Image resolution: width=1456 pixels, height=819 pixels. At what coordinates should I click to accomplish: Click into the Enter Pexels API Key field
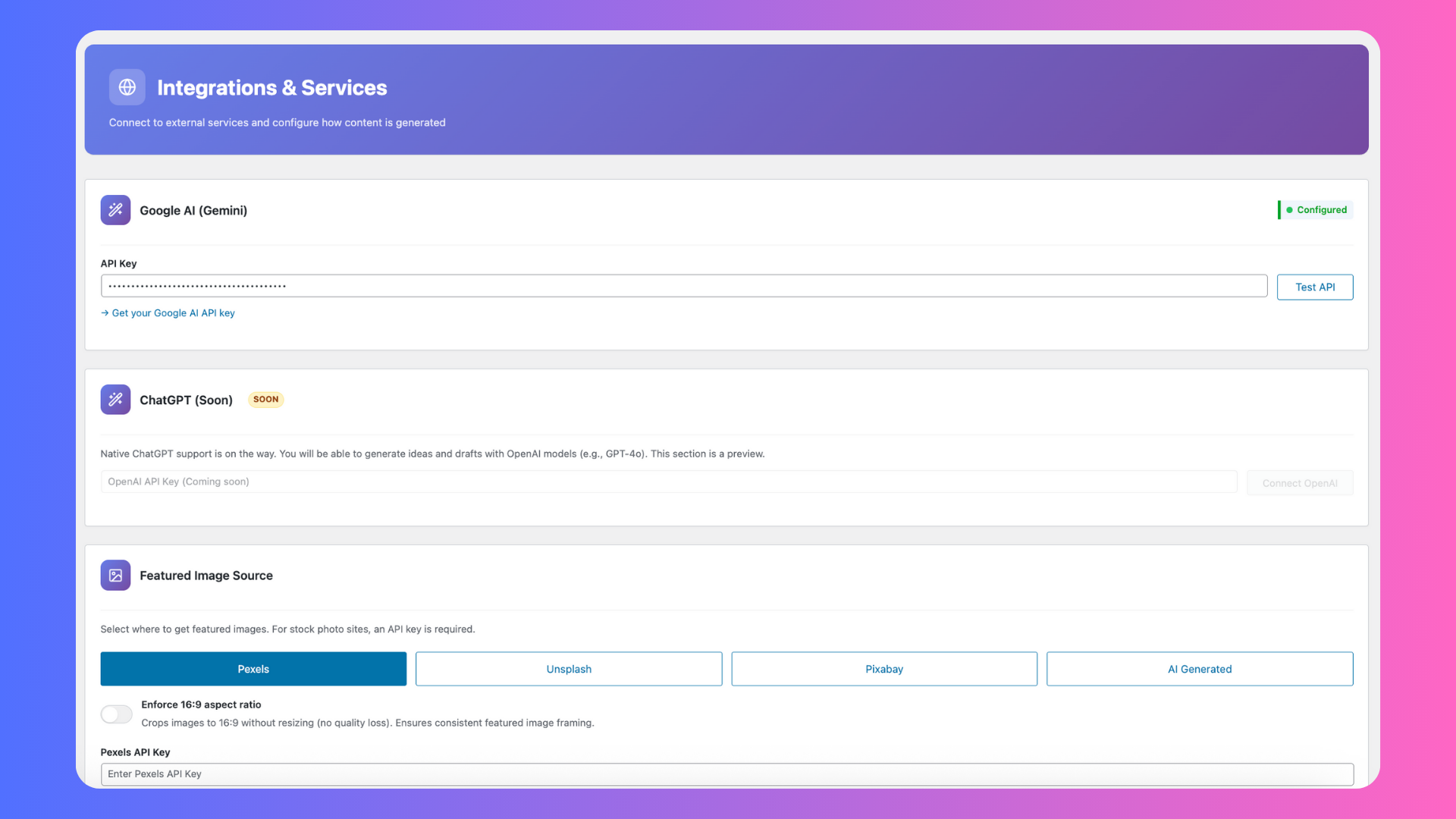pos(726,774)
